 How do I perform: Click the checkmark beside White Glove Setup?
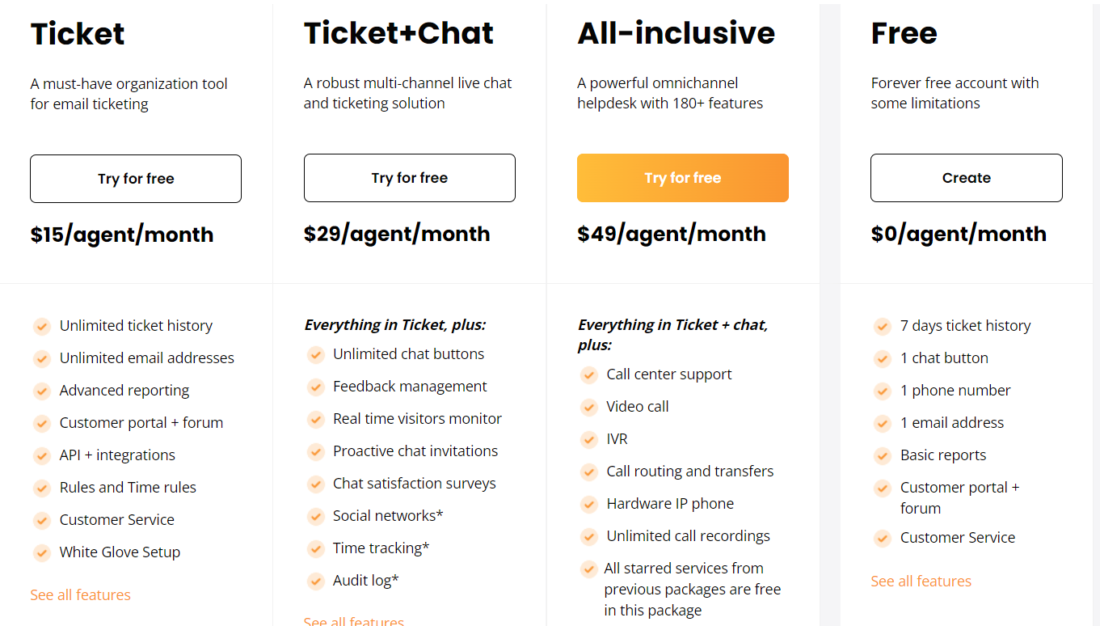(42, 552)
